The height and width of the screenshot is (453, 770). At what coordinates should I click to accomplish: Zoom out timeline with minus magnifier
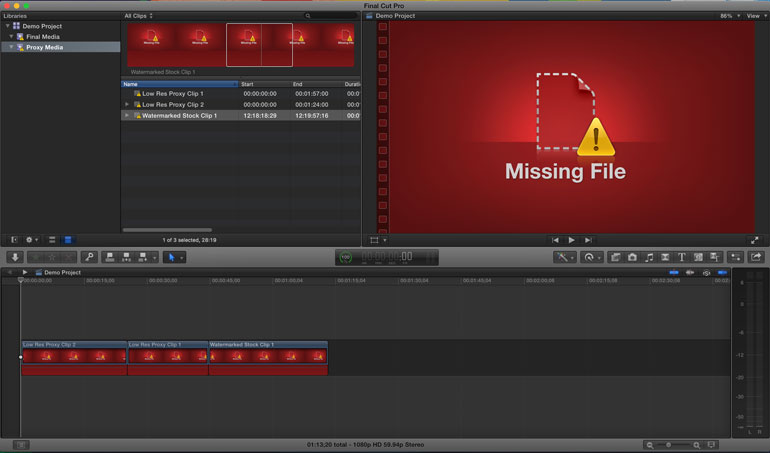coord(650,445)
